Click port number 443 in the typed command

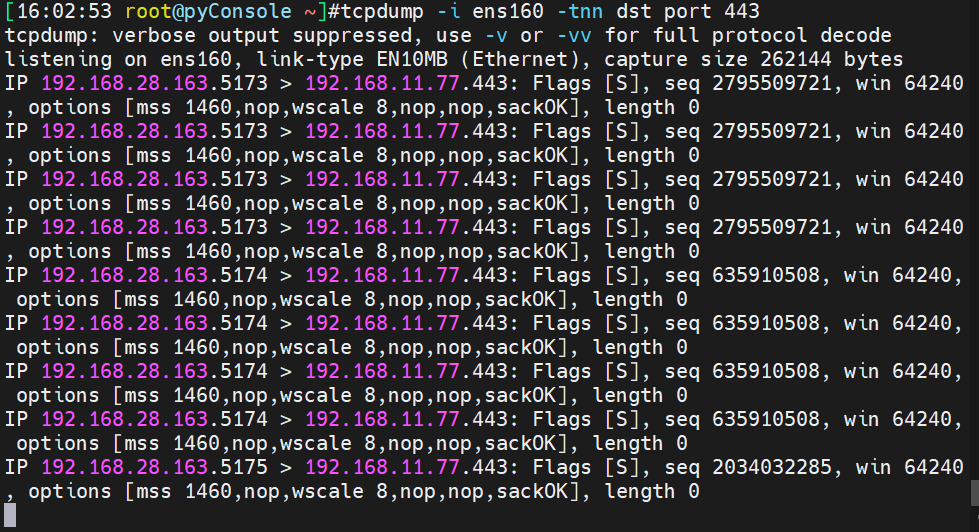(x=741, y=12)
